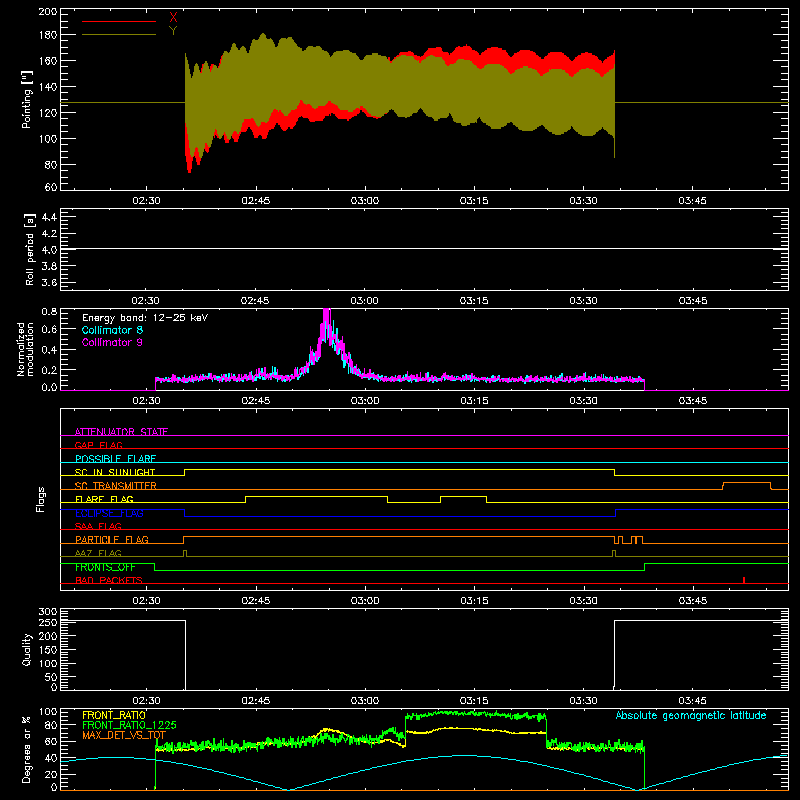The image size is (800, 800).
Task: Click the SAA_FLAG label
Action: [x=98, y=526]
